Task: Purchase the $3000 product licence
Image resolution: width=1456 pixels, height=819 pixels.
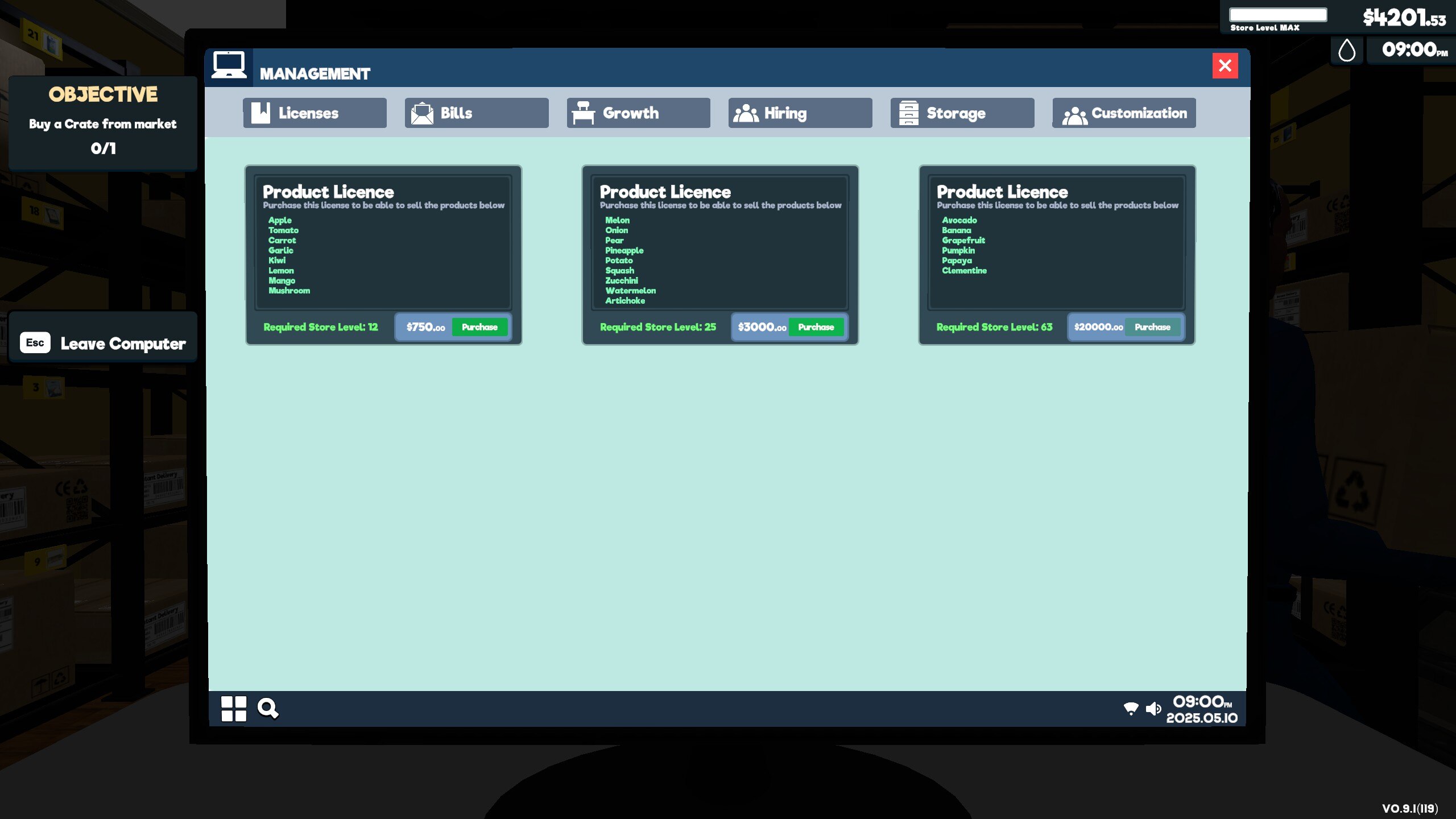Action: [816, 327]
